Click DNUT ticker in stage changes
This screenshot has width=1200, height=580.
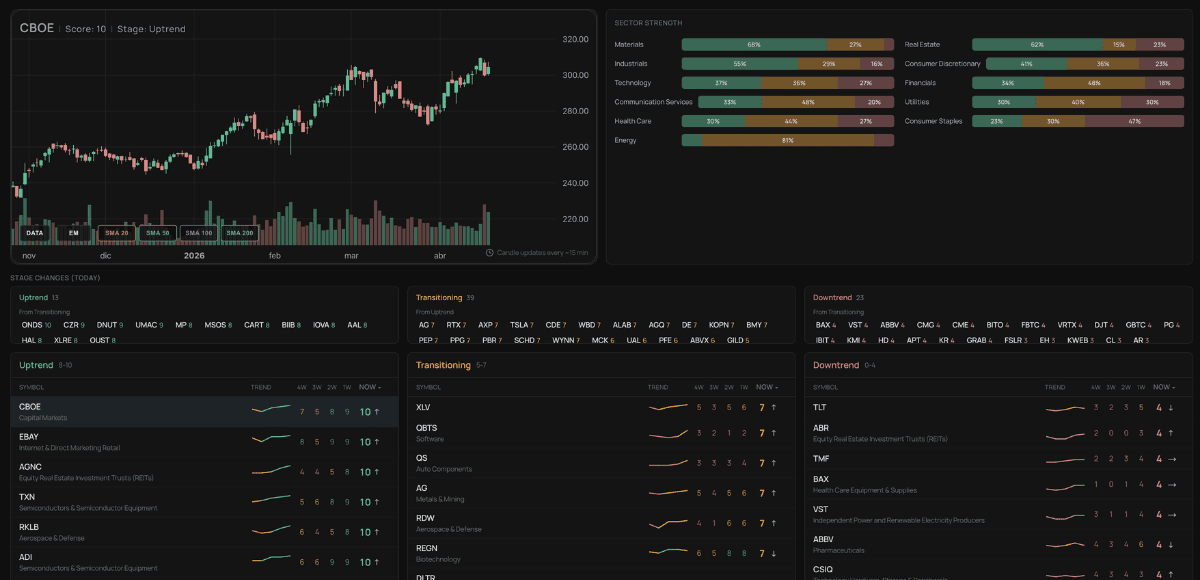[110, 325]
